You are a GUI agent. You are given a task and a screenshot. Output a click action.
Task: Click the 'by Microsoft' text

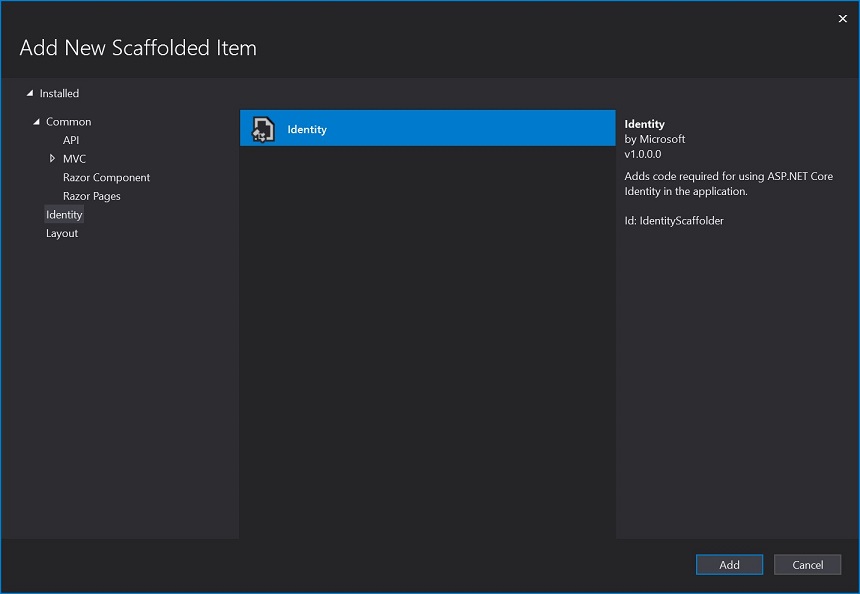point(654,139)
